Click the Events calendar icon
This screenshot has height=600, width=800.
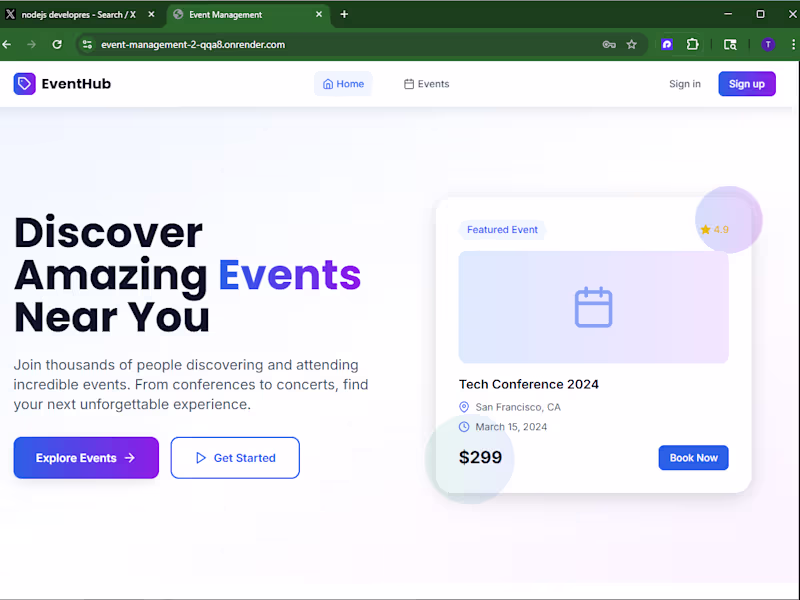click(x=409, y=84)
